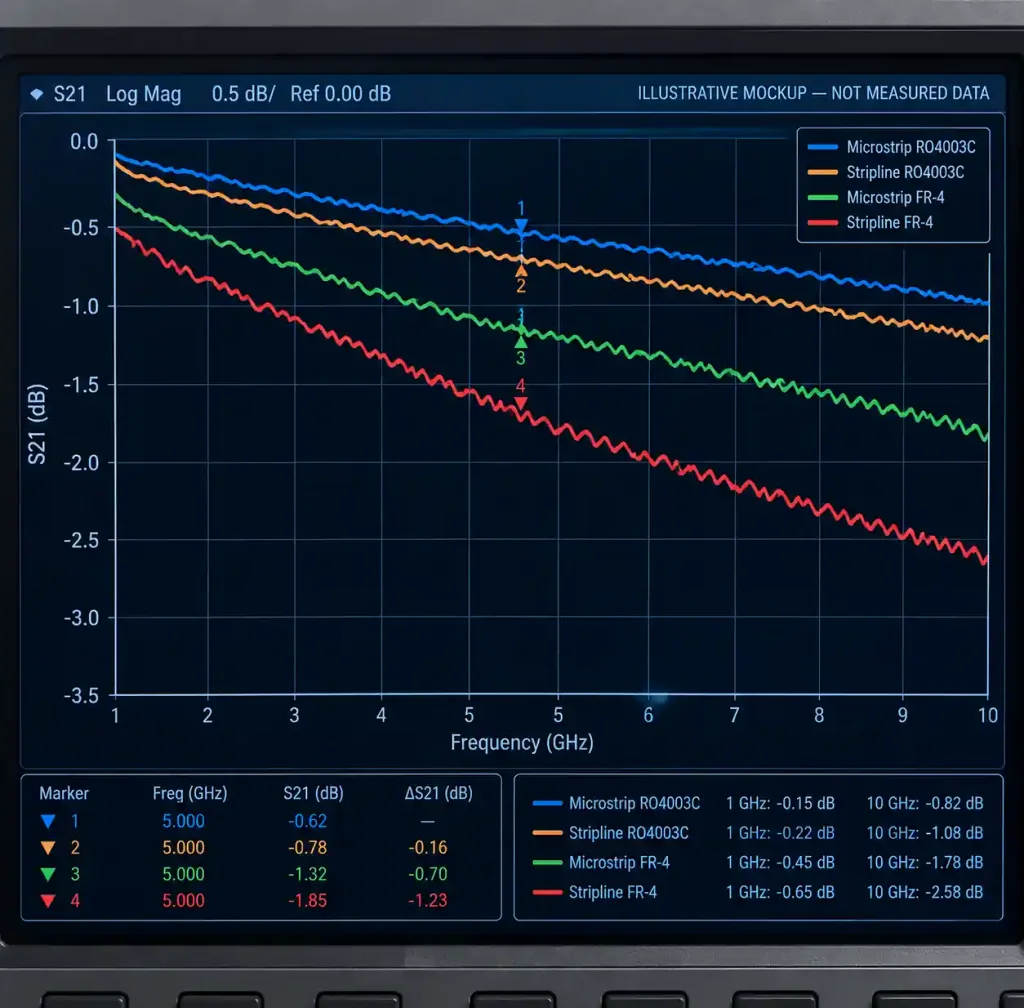Click 'S21 (dB)' column header in marker table
This screenshot has width=1024, height=1008.
coord(313,793)
